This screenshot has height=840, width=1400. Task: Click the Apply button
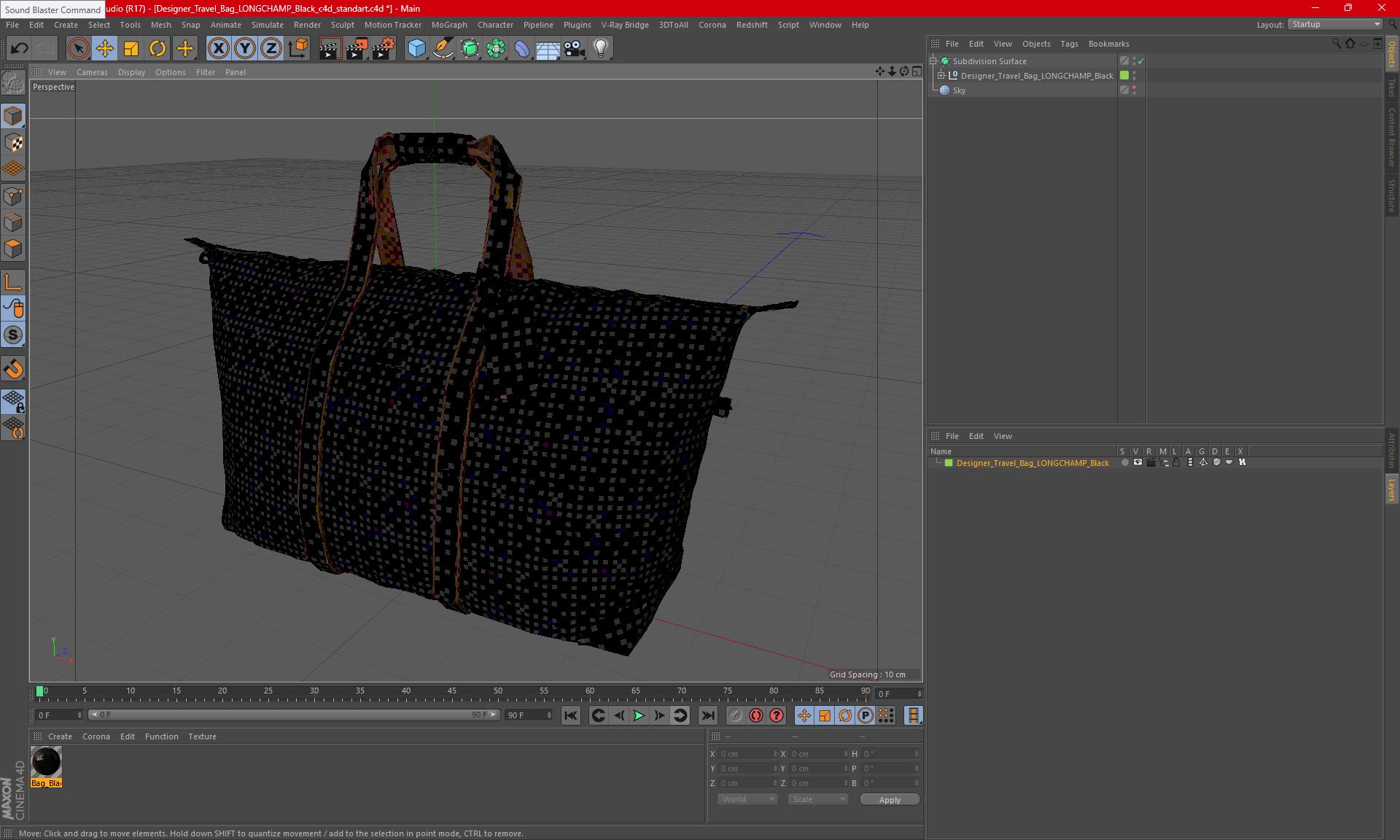890,800
